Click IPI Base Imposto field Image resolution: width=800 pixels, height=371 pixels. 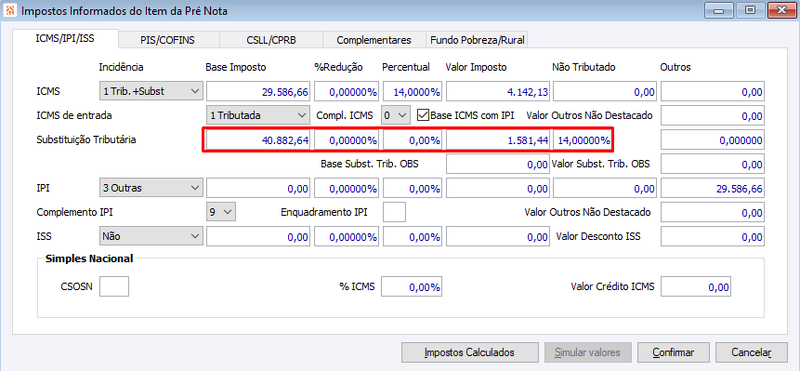[258, 188]
